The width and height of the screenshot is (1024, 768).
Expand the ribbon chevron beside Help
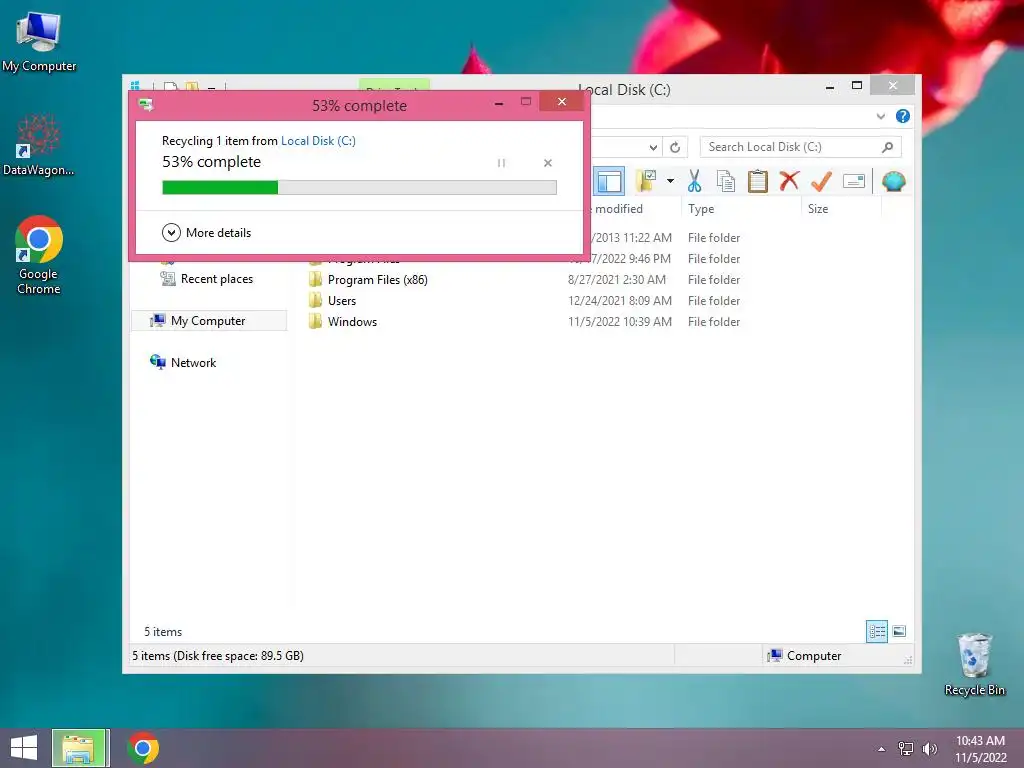(881, 116)
